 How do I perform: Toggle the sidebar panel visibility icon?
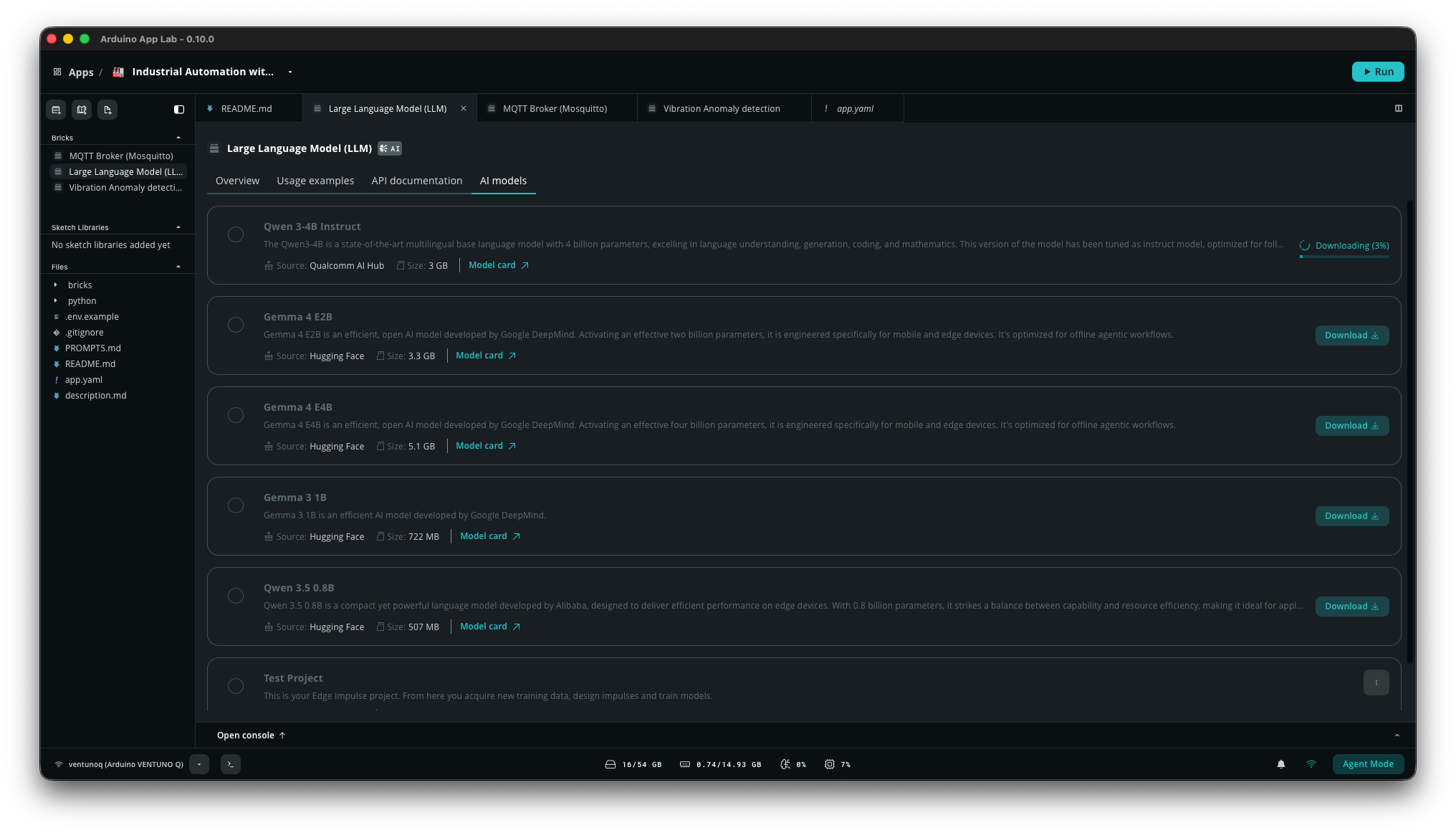pos(179,110)
